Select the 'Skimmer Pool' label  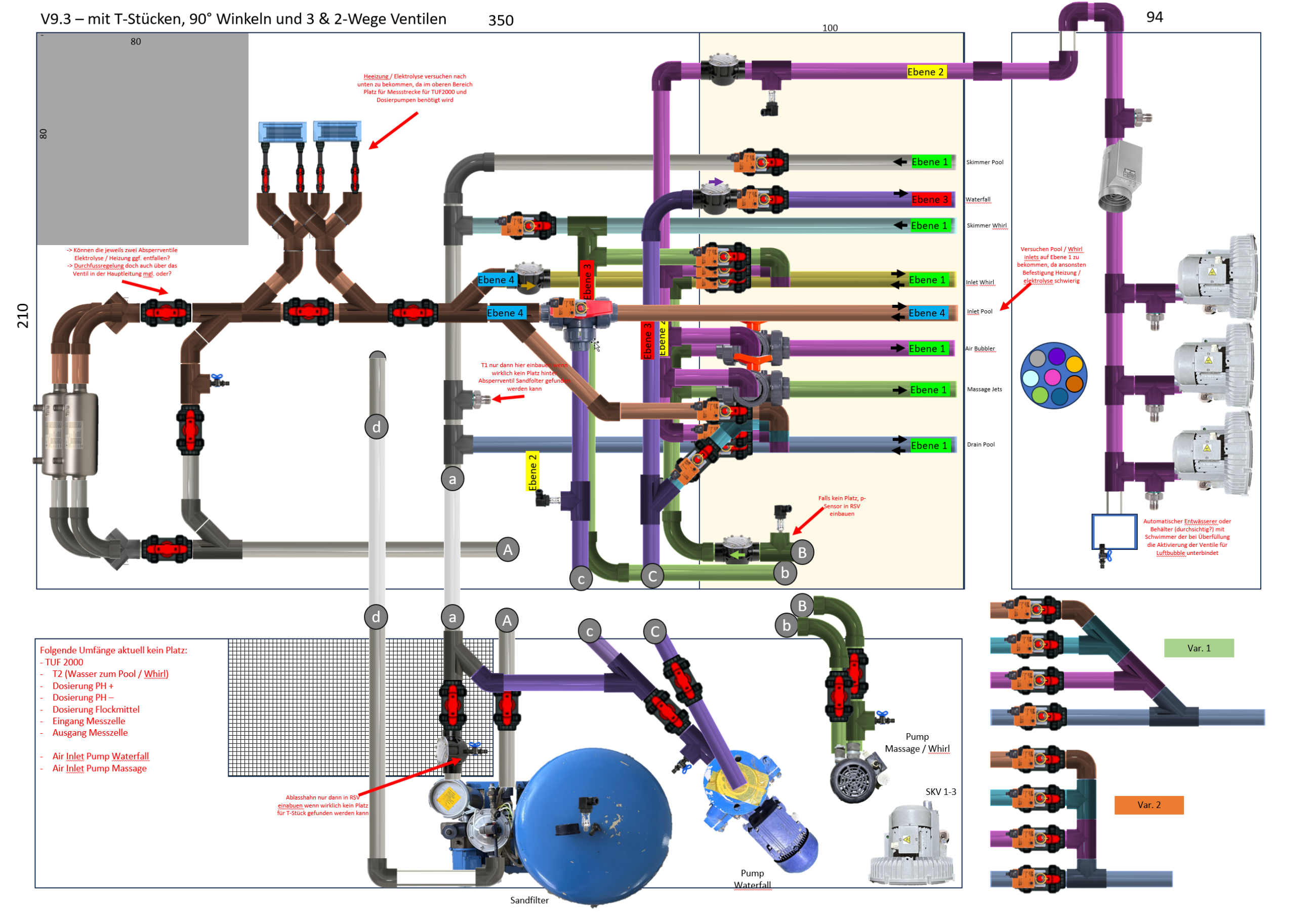tap(984, 162)
